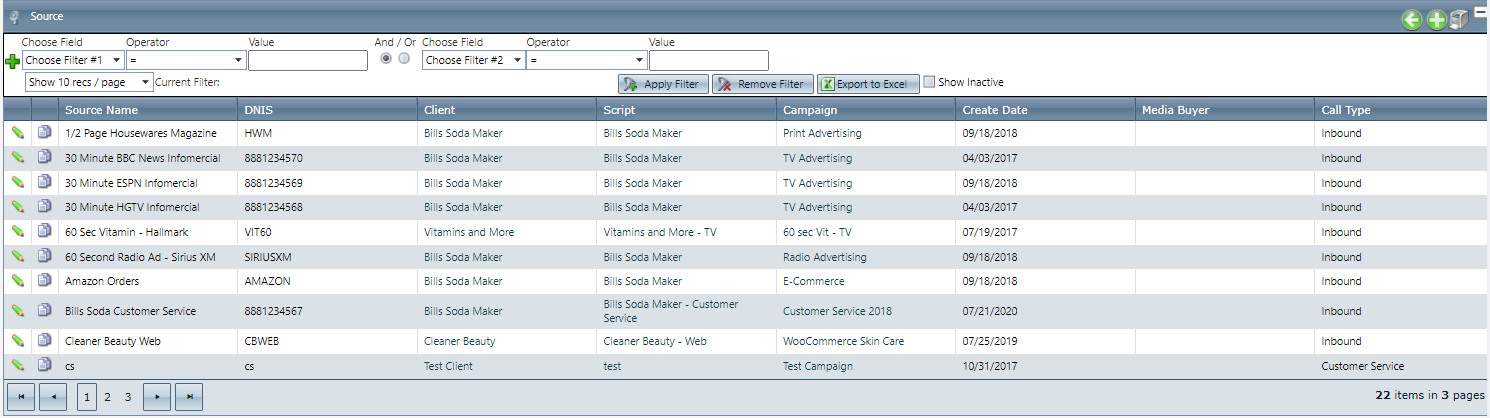Click pencil icon for 60 Sec Vitamin - Hallmark
Viewport: 1490px width, 418px height.
(x=17, y=232)
